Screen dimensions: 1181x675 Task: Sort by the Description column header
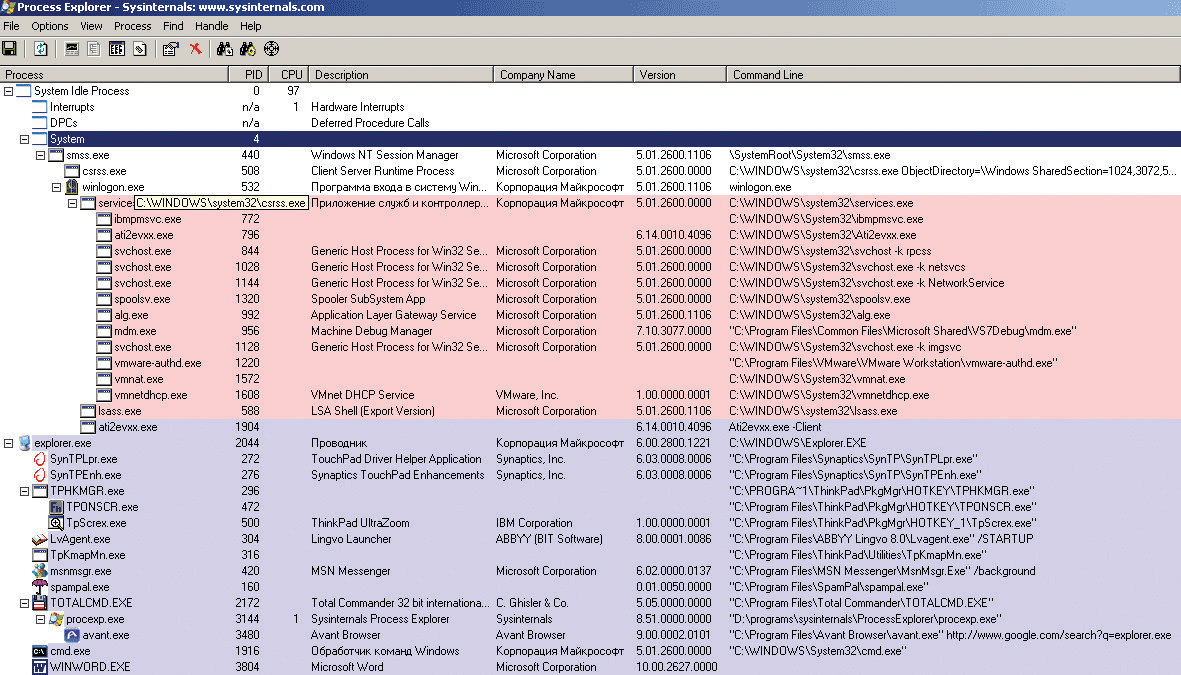[x=401, y=75]
